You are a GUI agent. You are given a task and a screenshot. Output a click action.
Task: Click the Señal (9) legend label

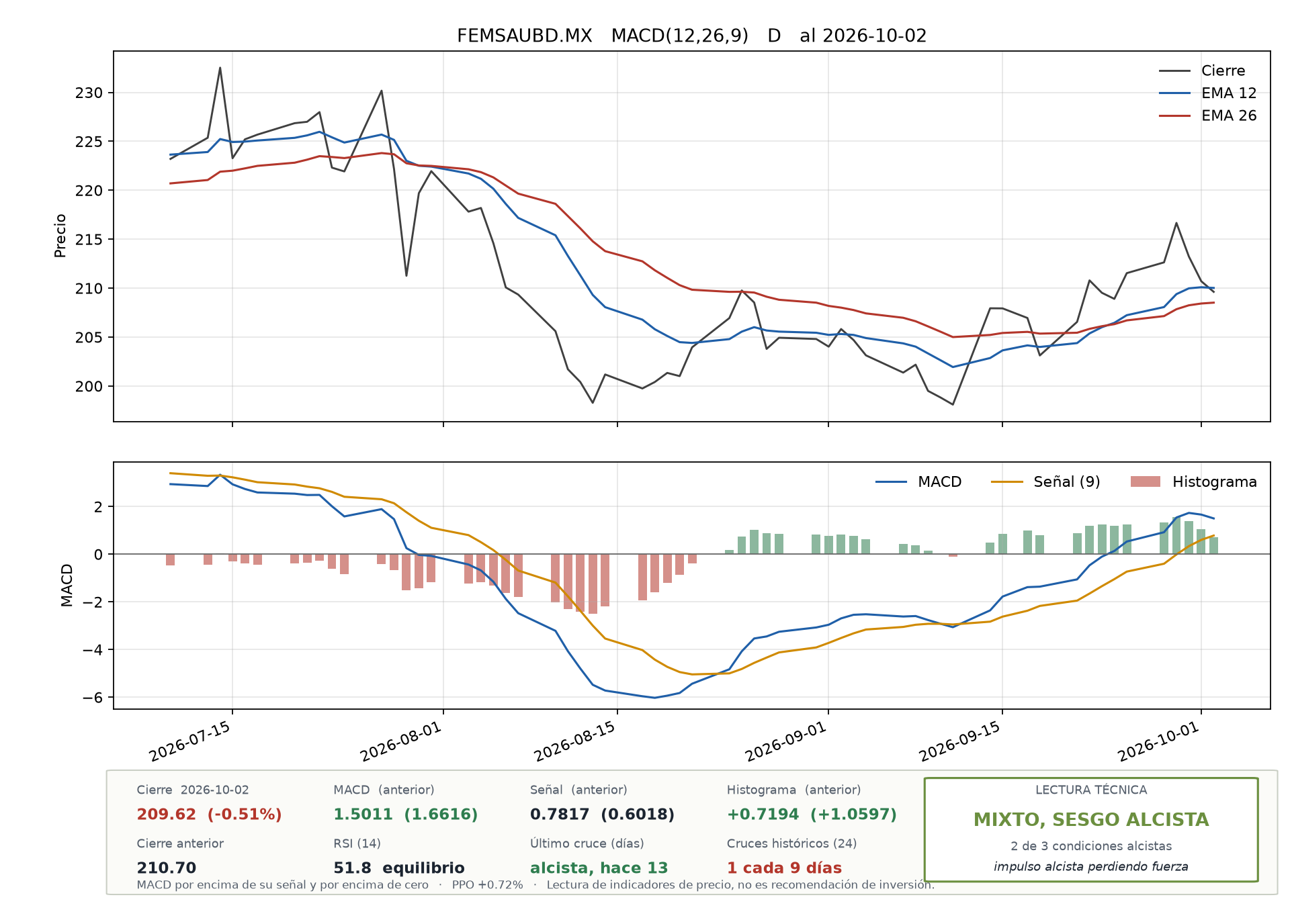[x=1066, y=481]
